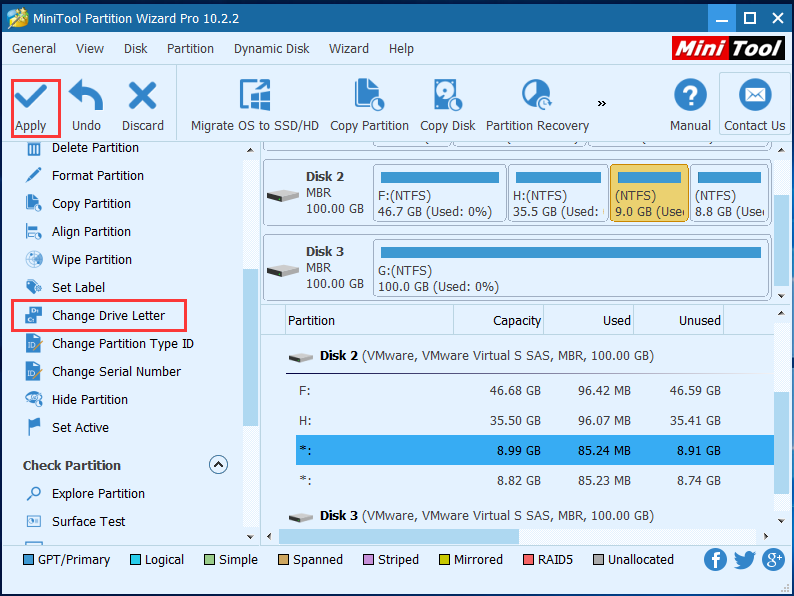Select the 8.82 GB unlettered partition row
Viewport: 794px width, 596px height.
pos(535,480)
